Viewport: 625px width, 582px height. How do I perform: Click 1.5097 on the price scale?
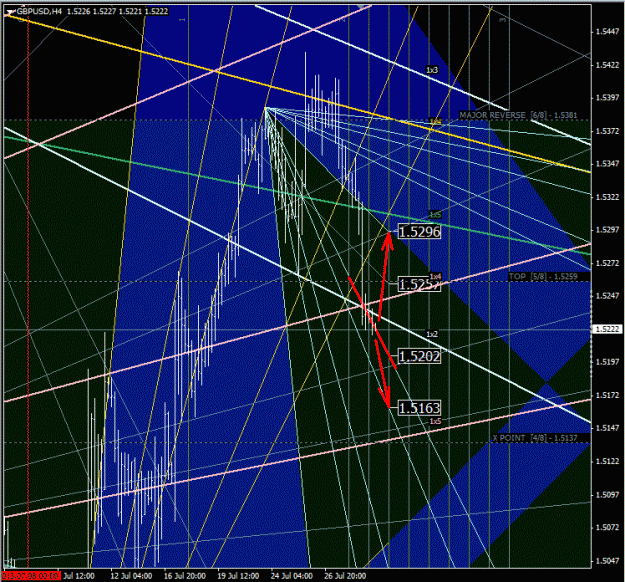point(607,495)
